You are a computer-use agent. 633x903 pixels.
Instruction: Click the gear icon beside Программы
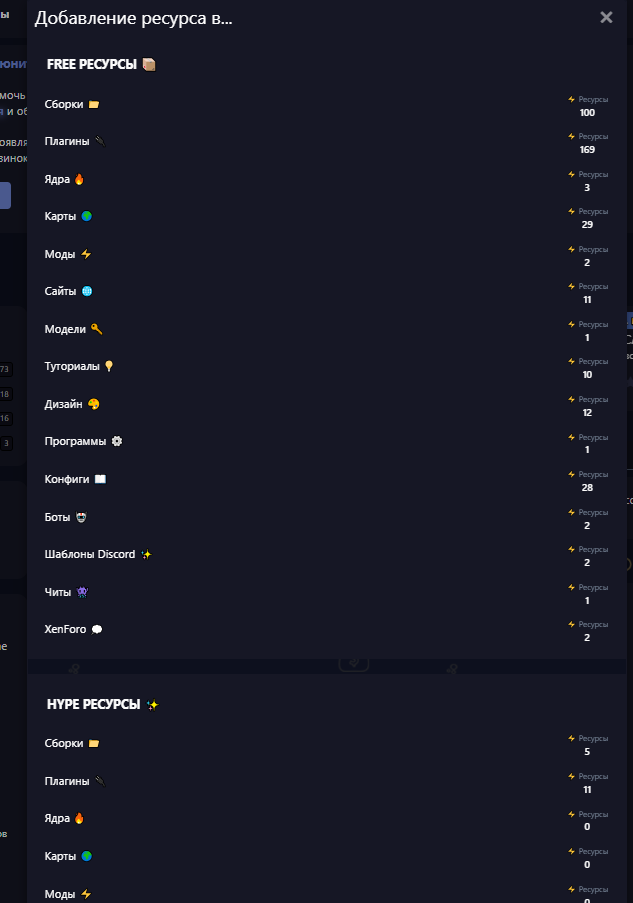click(x=117, y=441)
